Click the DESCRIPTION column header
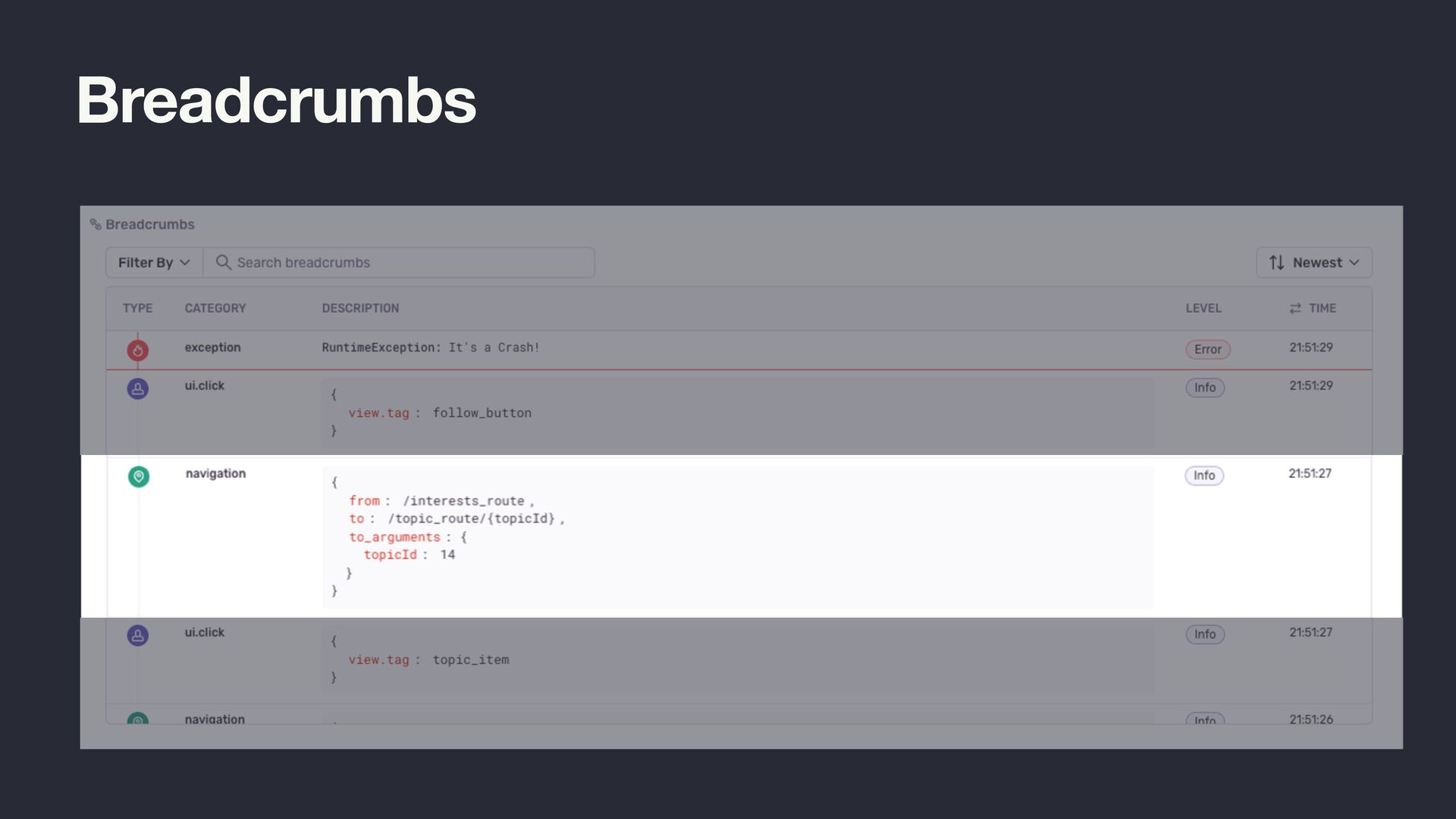 [360, 309]
